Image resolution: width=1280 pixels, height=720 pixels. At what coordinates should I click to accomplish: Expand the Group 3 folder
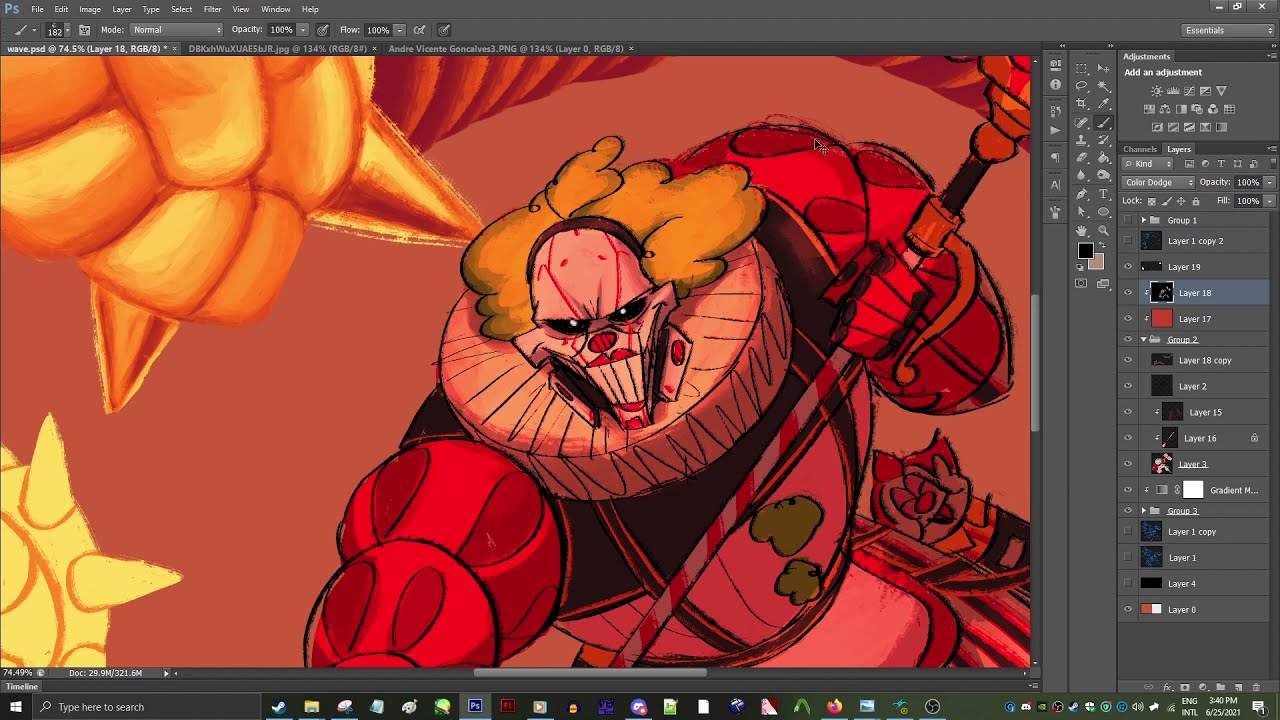coord(1143,511)
